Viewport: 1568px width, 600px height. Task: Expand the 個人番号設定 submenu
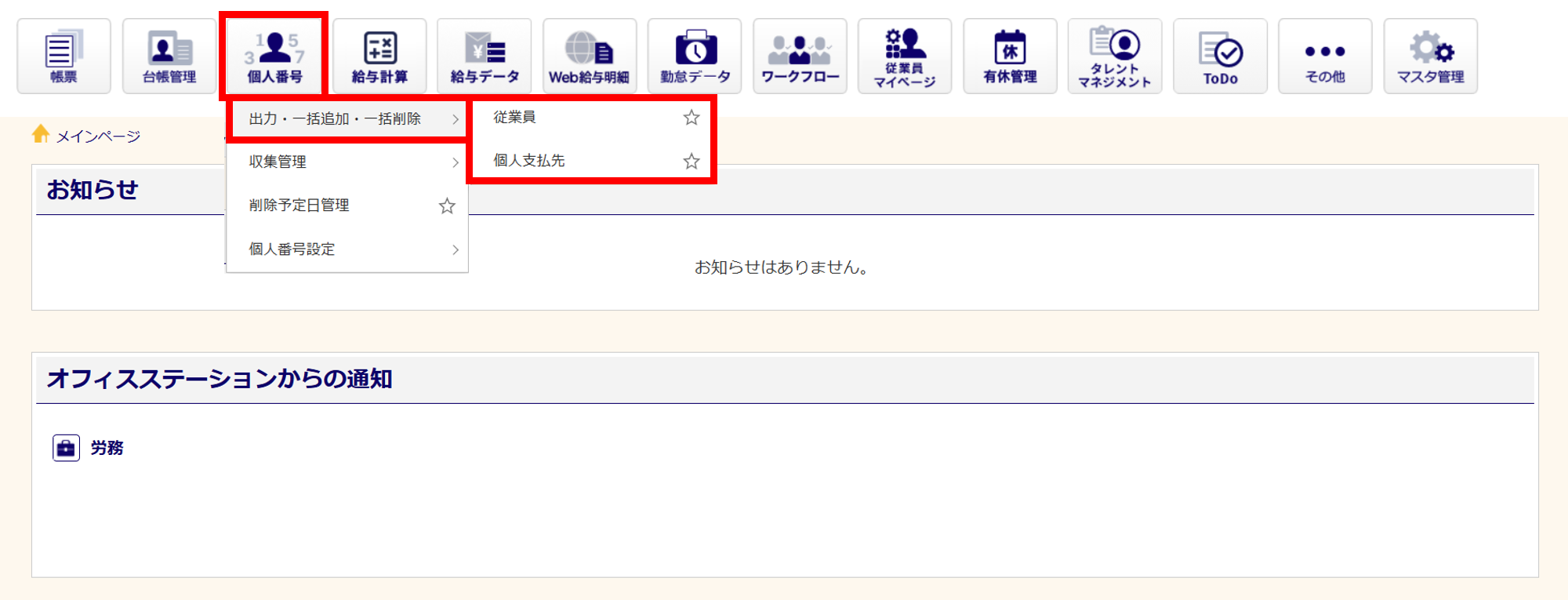pos(347,249)
